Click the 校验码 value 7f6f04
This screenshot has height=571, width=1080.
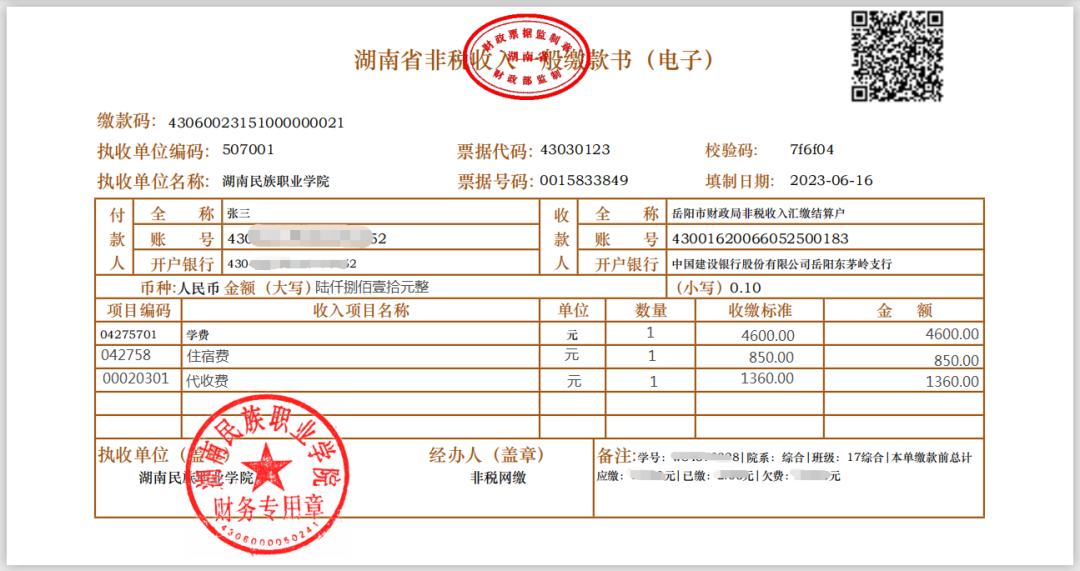(x=811, y=151)
